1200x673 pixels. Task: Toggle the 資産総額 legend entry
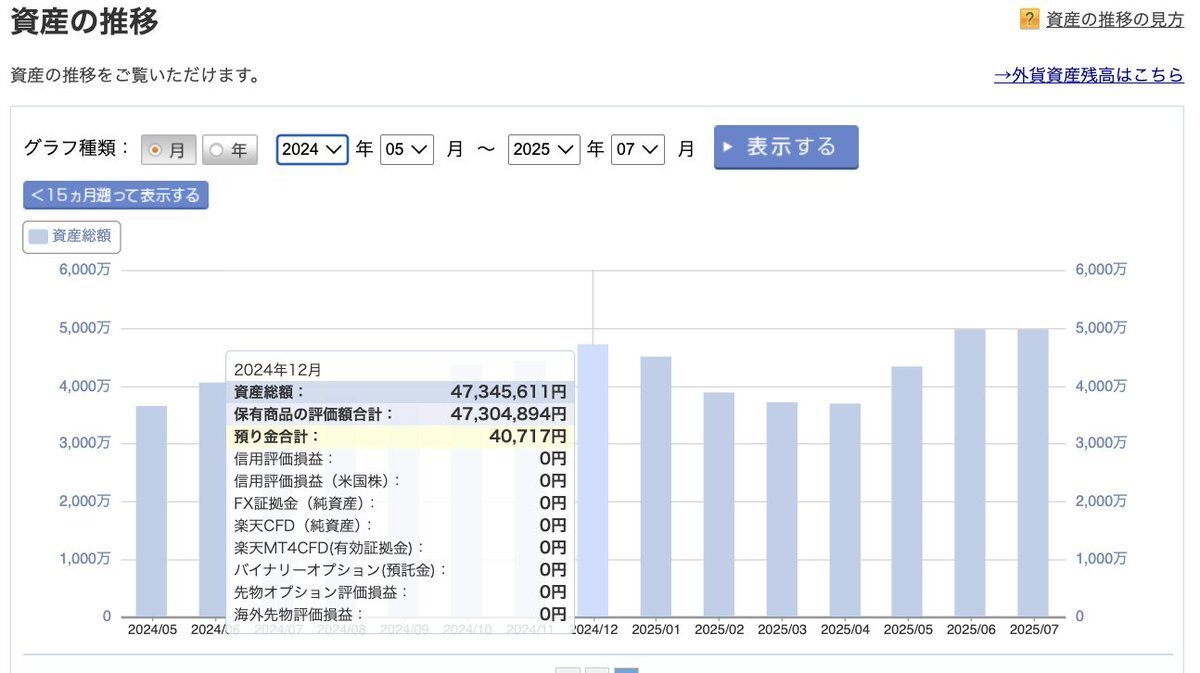point(72,237)
